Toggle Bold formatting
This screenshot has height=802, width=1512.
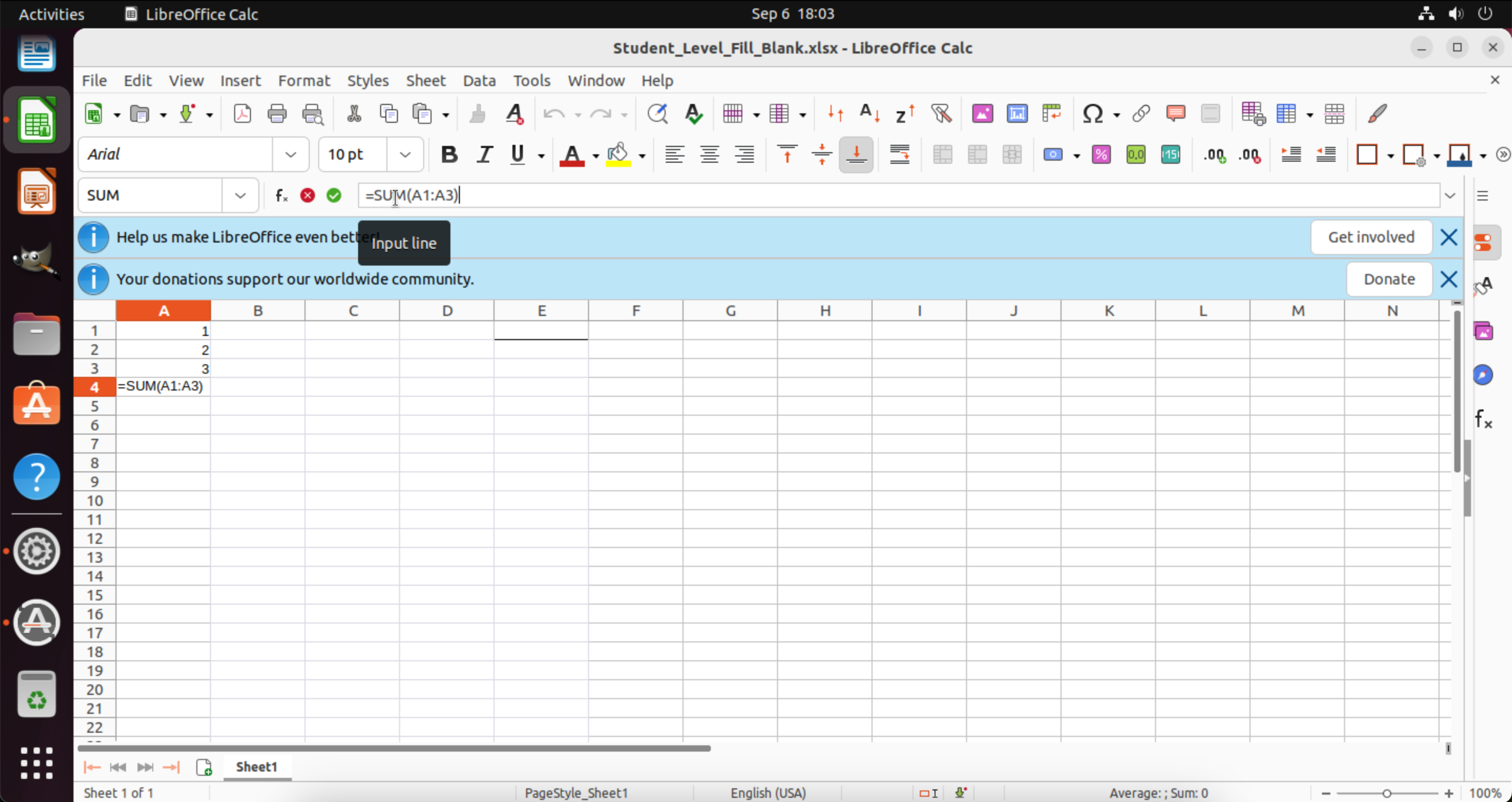449,155
